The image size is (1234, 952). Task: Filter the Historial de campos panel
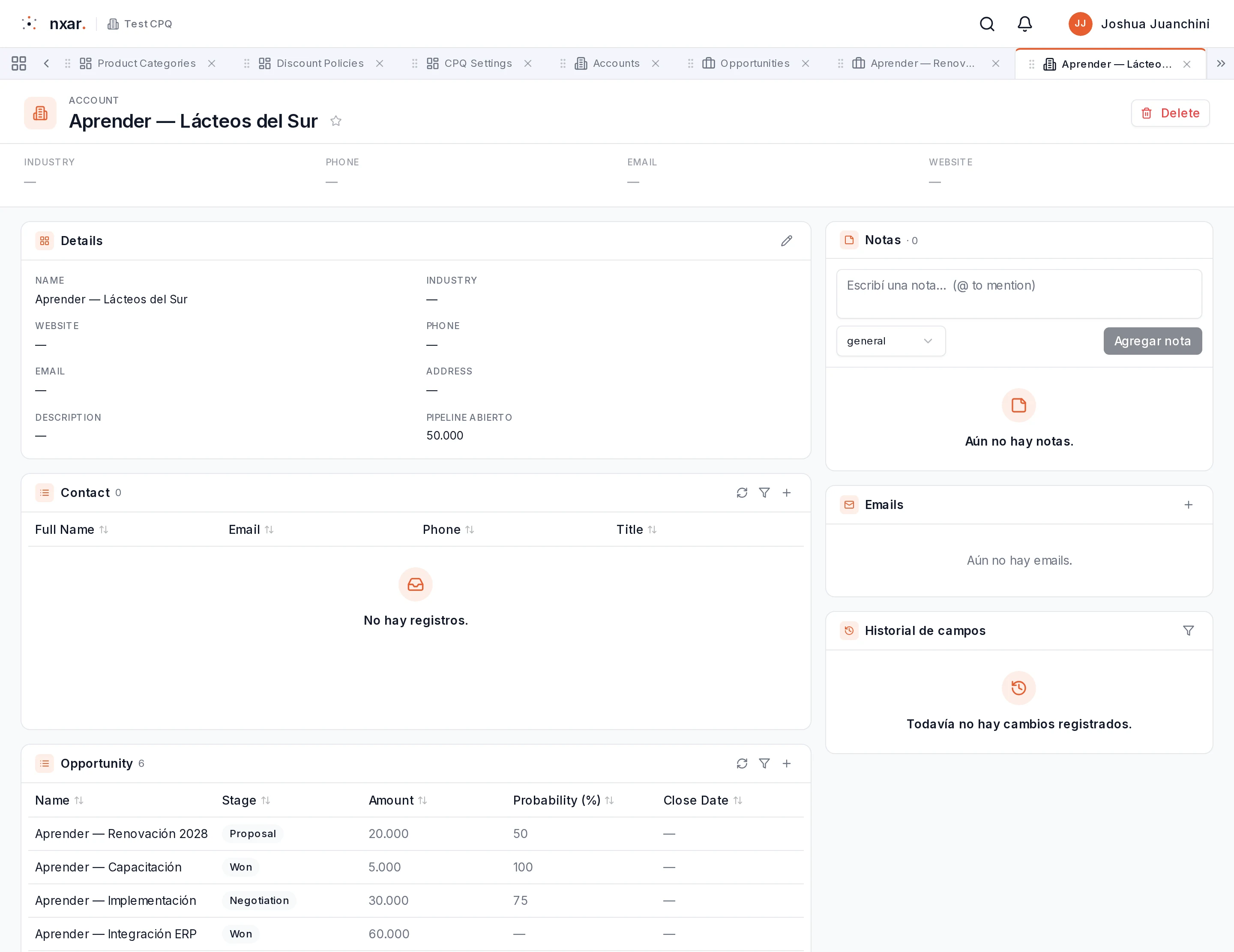[1188, 631]
